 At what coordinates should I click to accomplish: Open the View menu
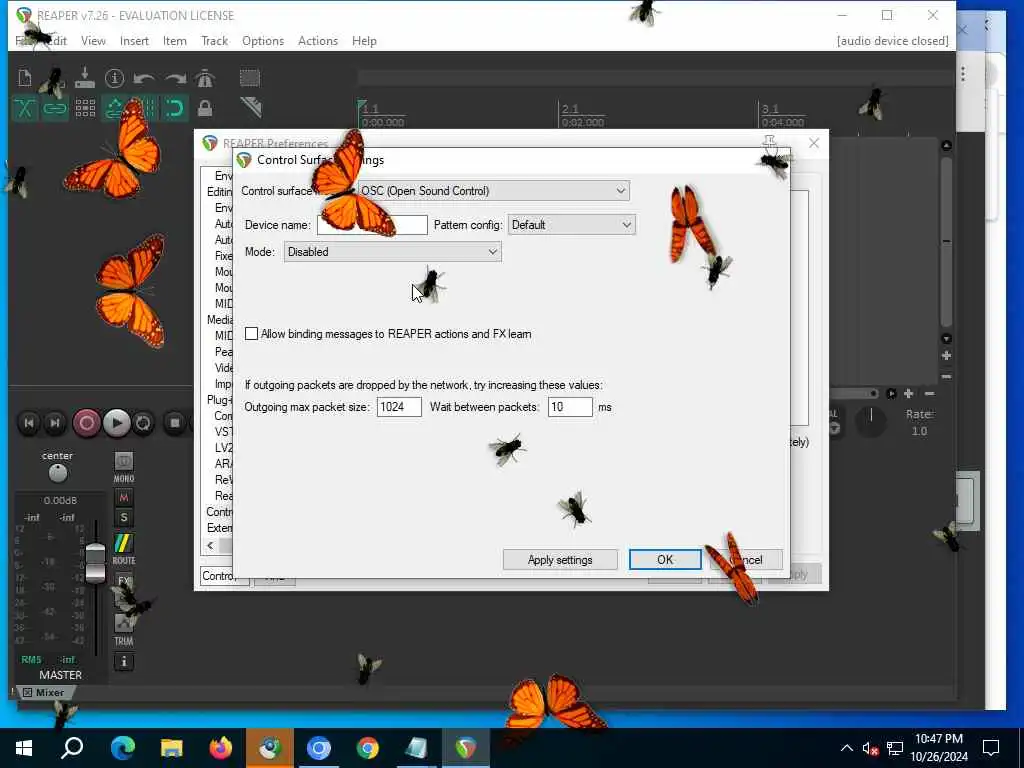pos(93,40)
